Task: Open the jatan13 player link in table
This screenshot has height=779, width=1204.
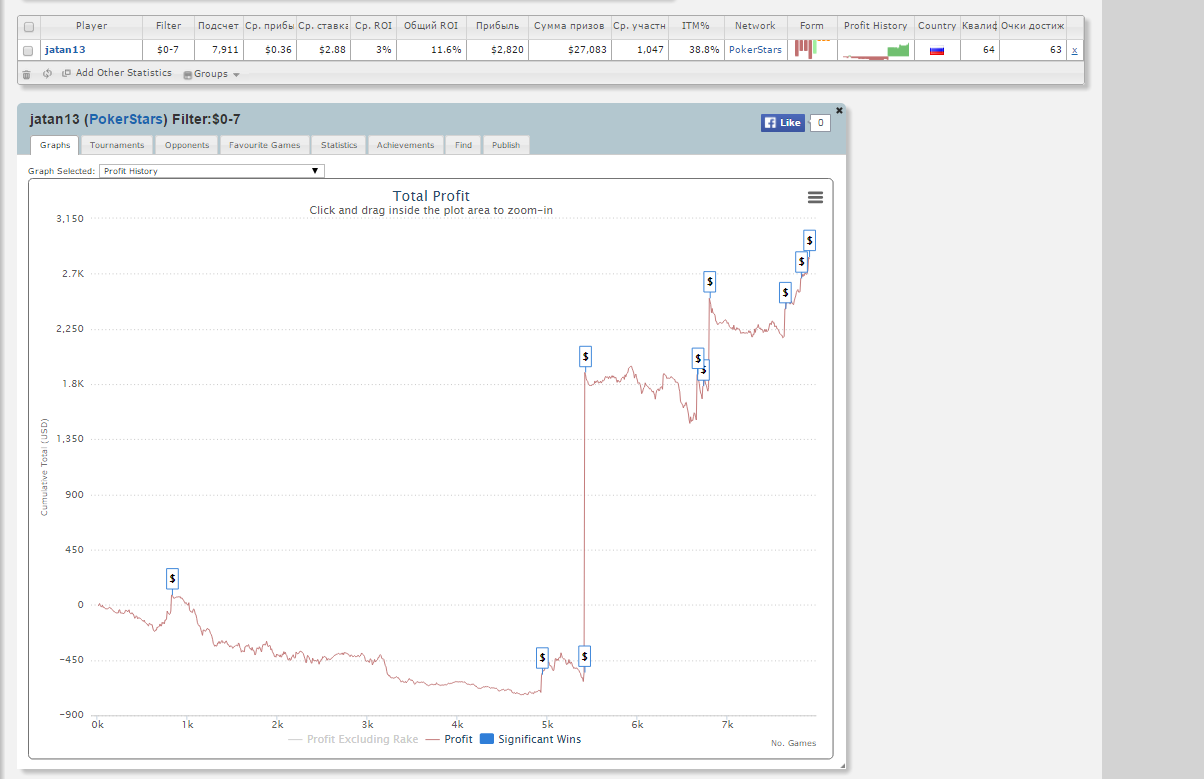Action: pyautogui.click(x=65, y=50)
